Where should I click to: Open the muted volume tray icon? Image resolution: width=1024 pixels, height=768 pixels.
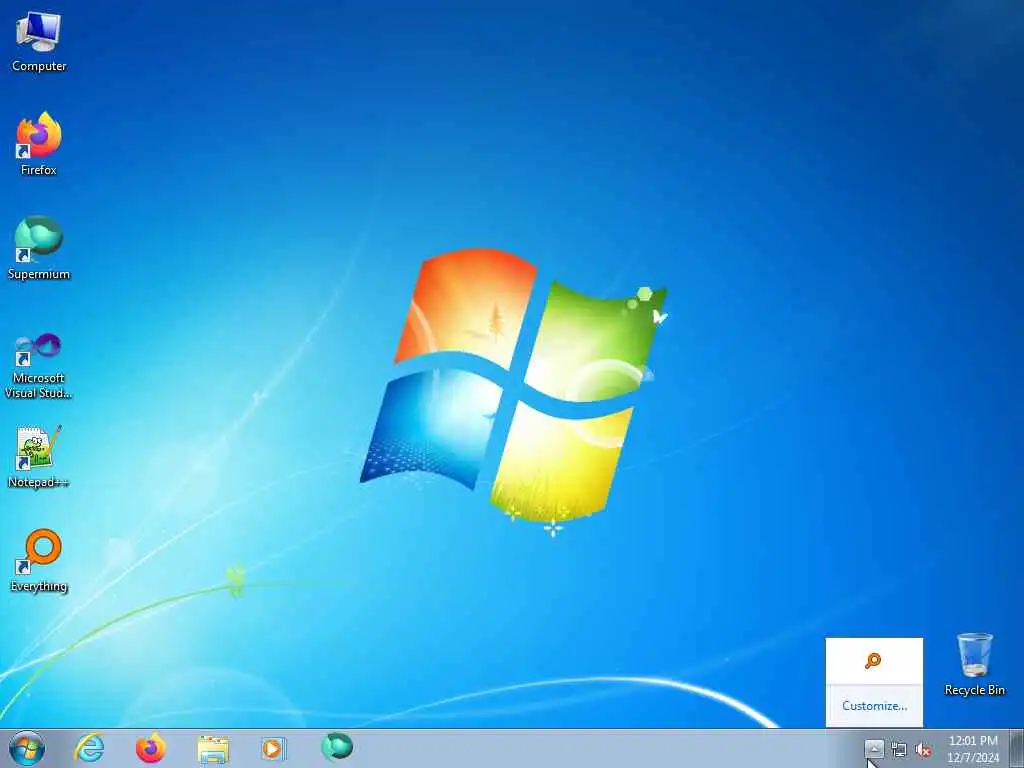pos(923,750)
